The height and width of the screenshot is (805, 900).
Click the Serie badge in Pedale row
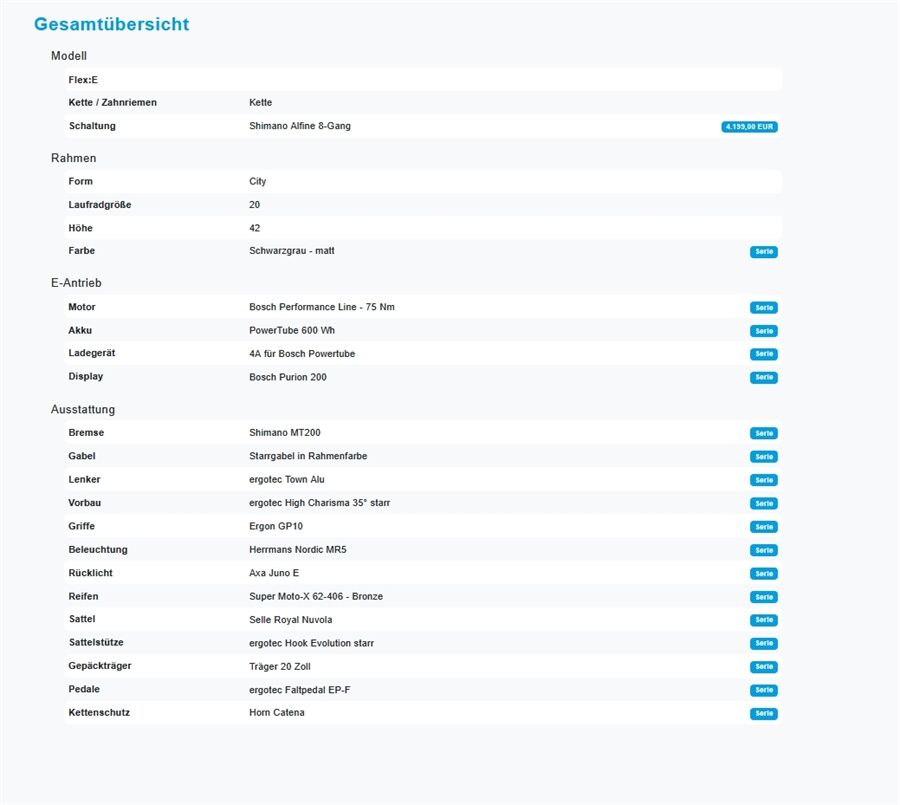tap(763, 691)
